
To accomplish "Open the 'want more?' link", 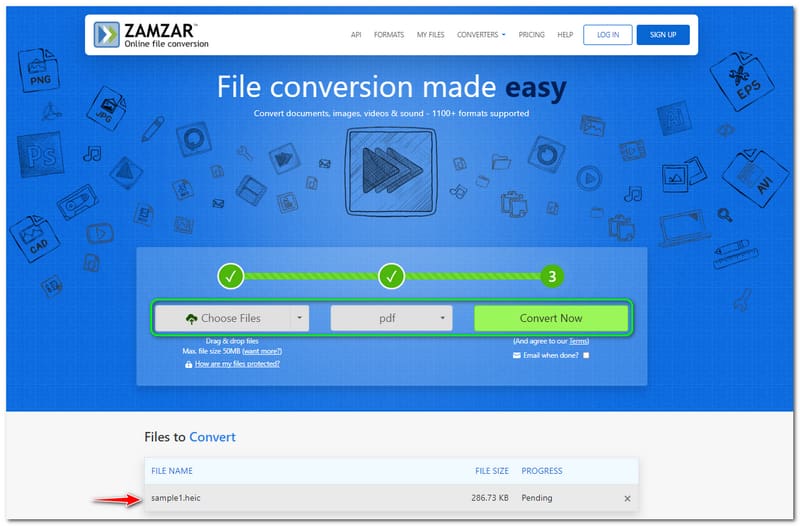I will pyautogui.click(x=262, y=352).
